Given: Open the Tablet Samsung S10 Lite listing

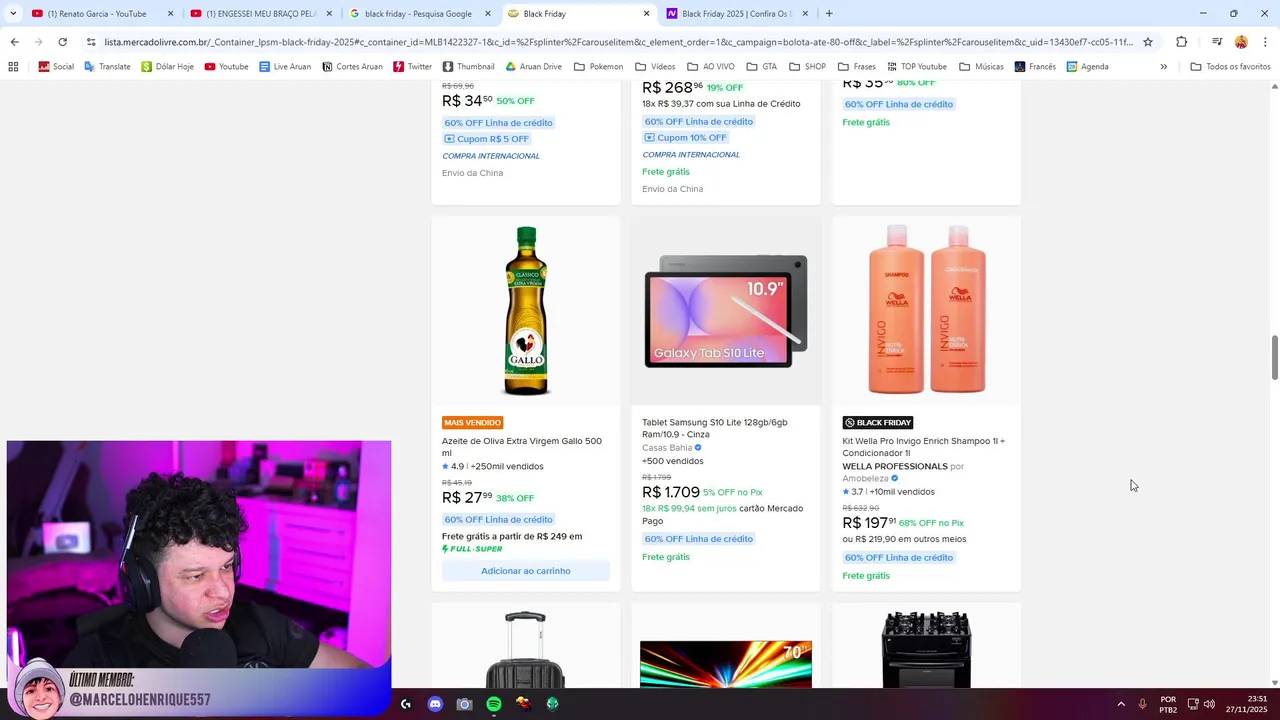Looking at the screenshot, I should 715,428.
